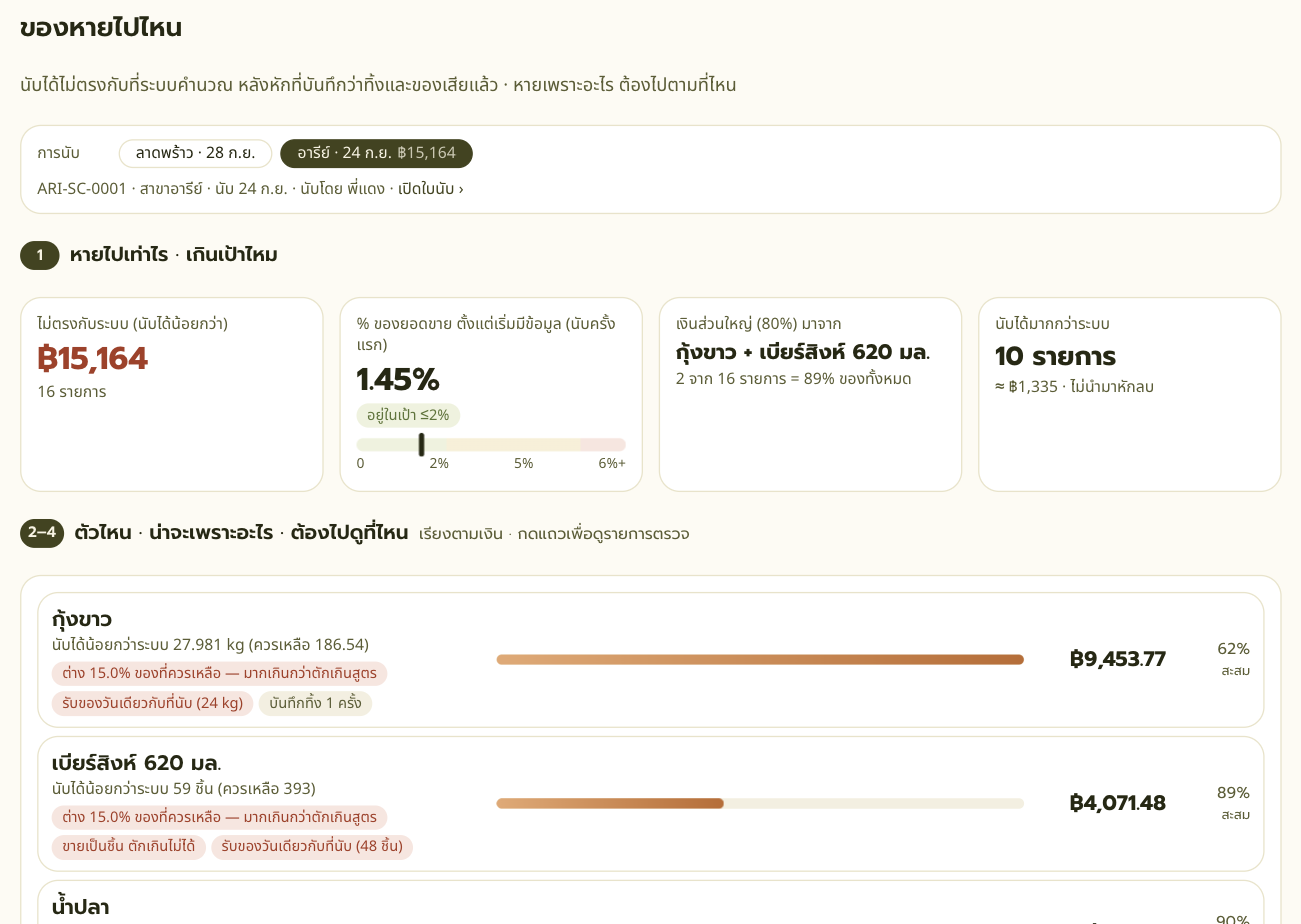Image resolution: width=1301 pixels, height=924 pixels.
Task: Open the กุ้งขาว row title in the list
Action: (x=82, y=619)
